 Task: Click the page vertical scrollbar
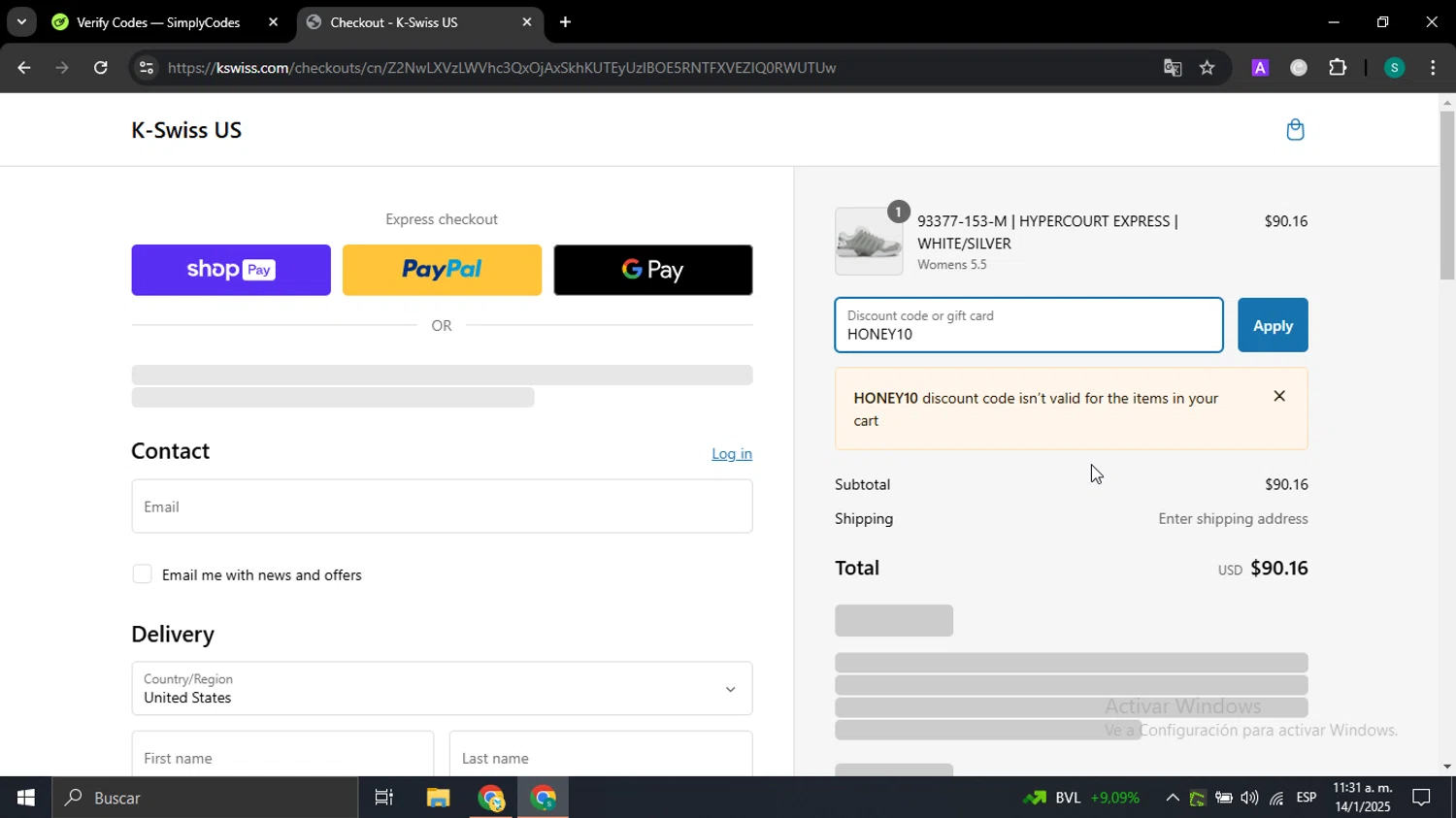coord(1447,194)
